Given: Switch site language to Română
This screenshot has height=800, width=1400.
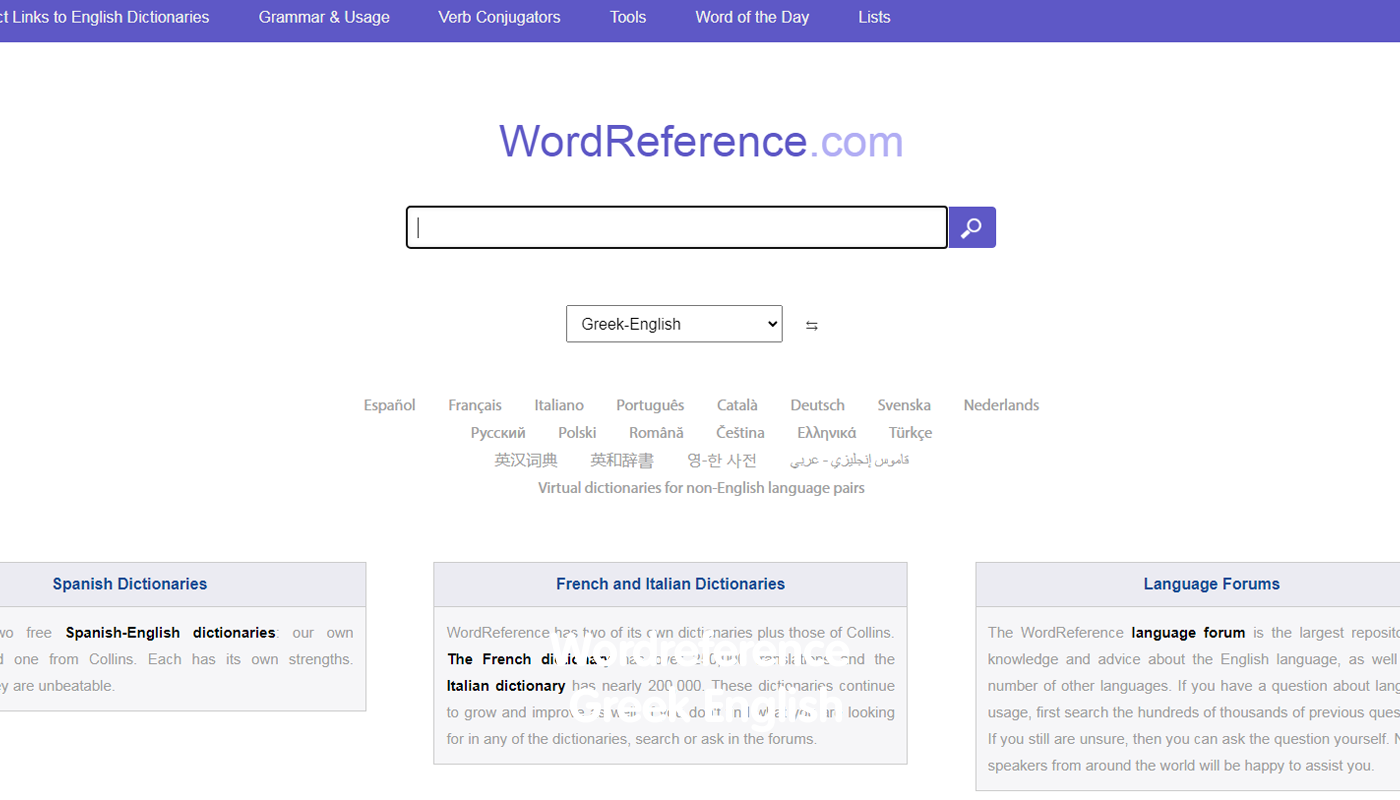Looking at the screenshot, I should [x=656, y=433].
